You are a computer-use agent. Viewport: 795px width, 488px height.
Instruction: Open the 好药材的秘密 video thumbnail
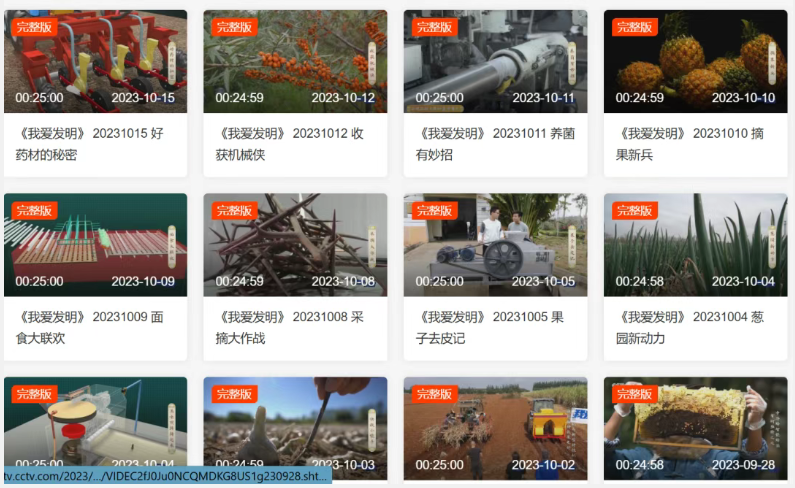click(95, 62)
